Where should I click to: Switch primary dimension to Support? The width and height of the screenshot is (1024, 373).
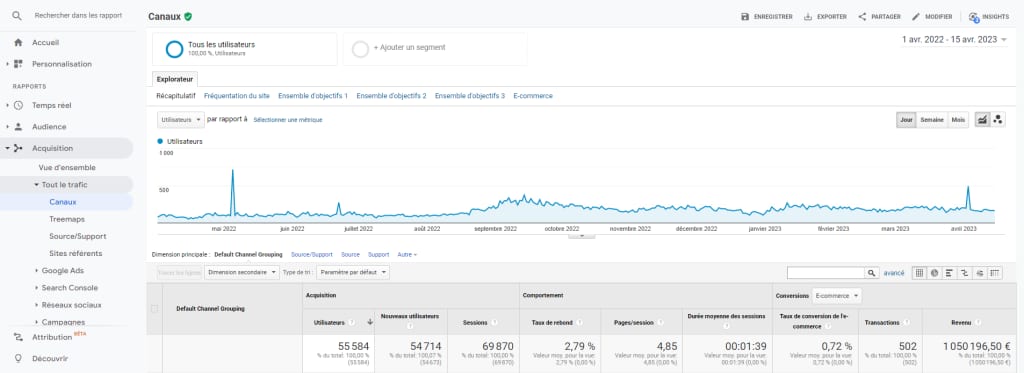click(x=378, y=255)
